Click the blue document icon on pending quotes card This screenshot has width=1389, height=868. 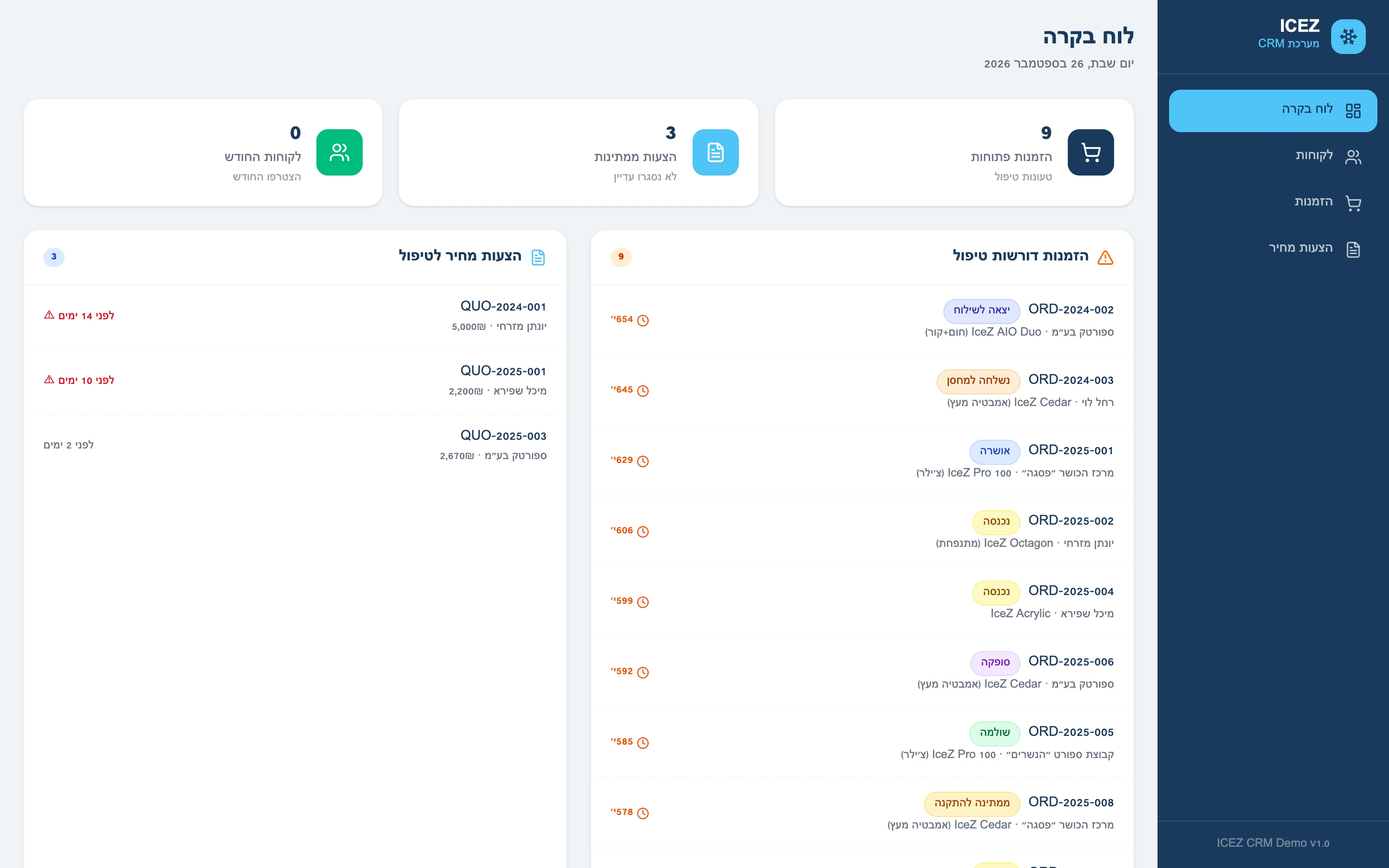click(715, 152)
